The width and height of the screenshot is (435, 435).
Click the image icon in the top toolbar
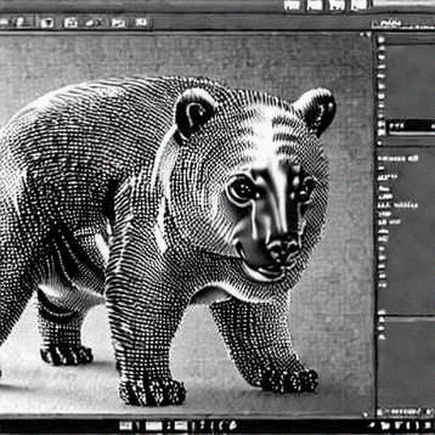pos(118,23)
